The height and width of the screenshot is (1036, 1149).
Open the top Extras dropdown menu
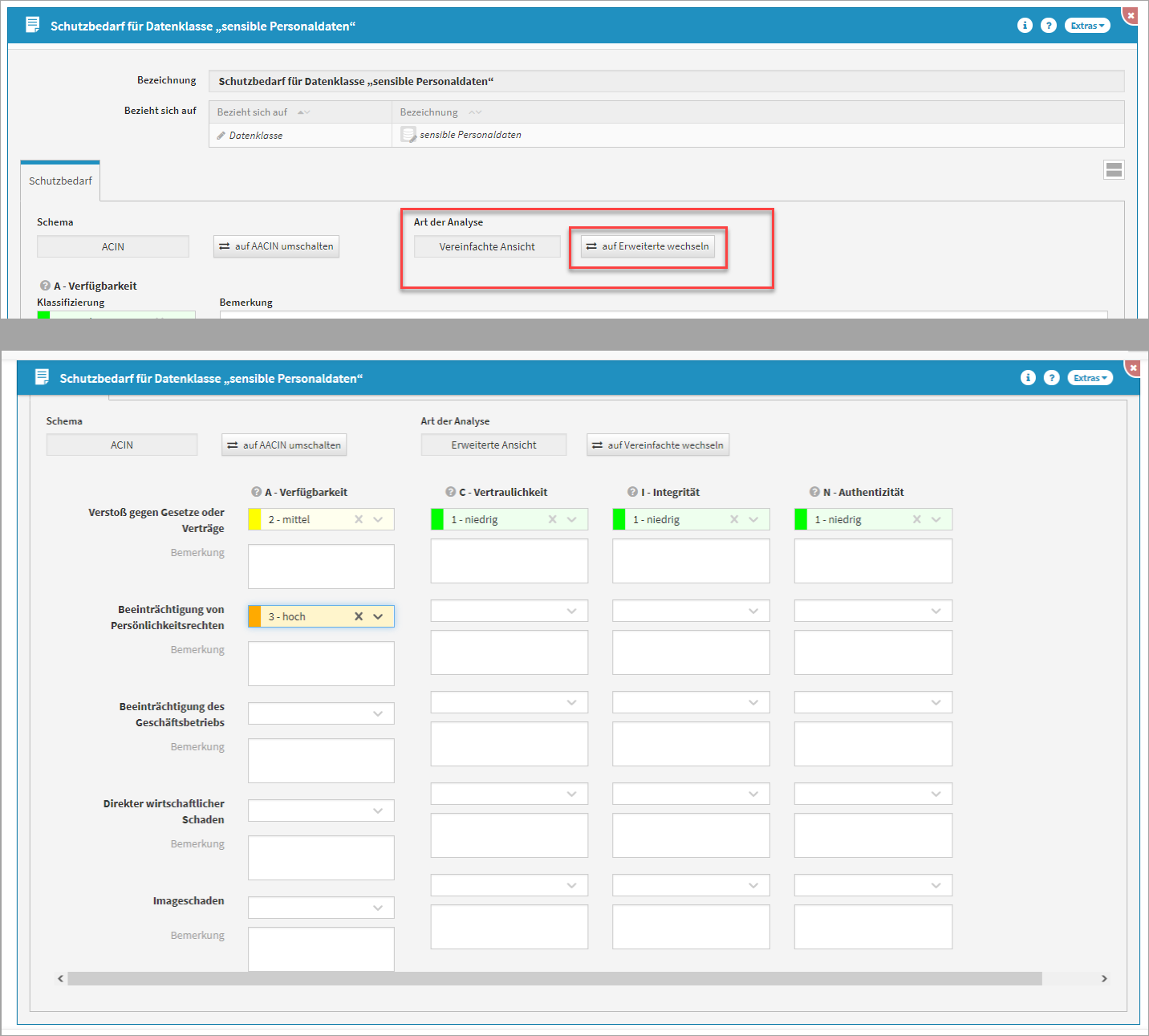click(1087, 26)
